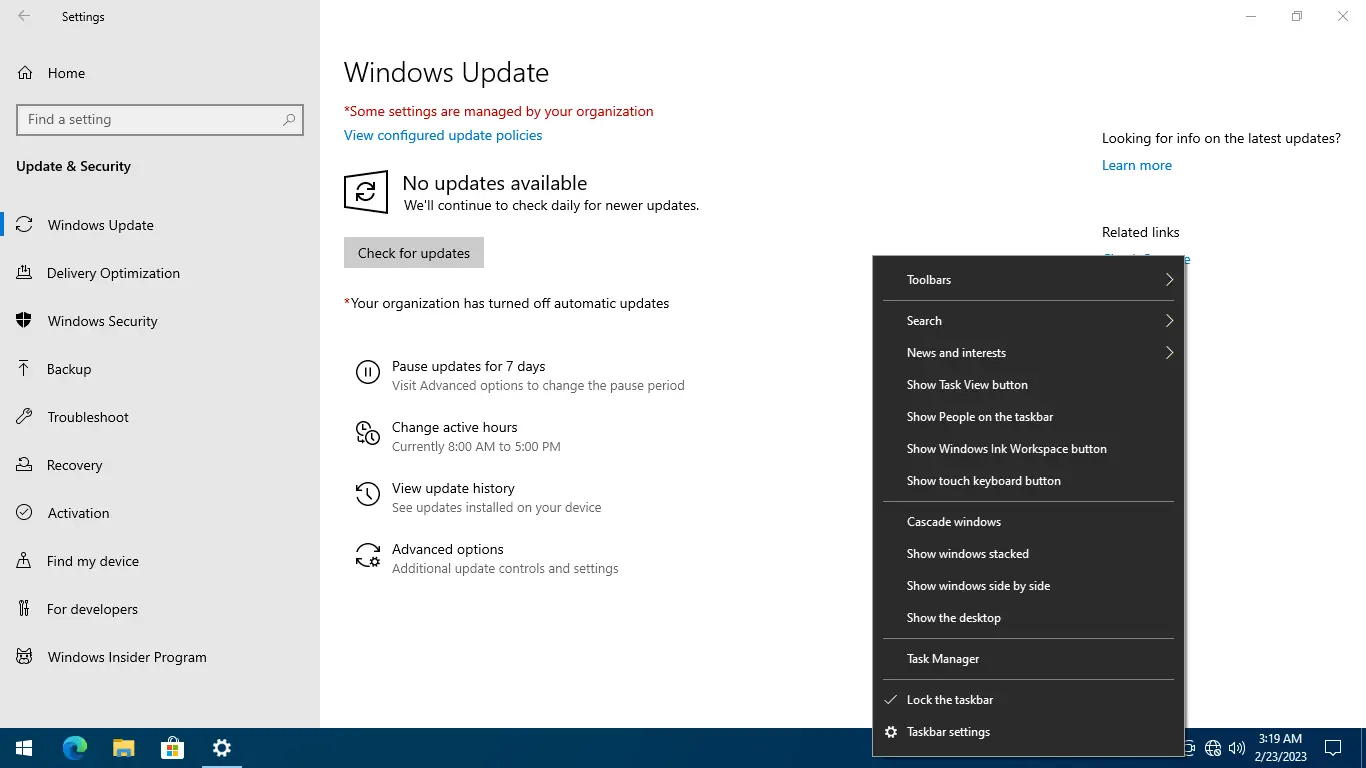Open Windows Insider Program settings

160,657
